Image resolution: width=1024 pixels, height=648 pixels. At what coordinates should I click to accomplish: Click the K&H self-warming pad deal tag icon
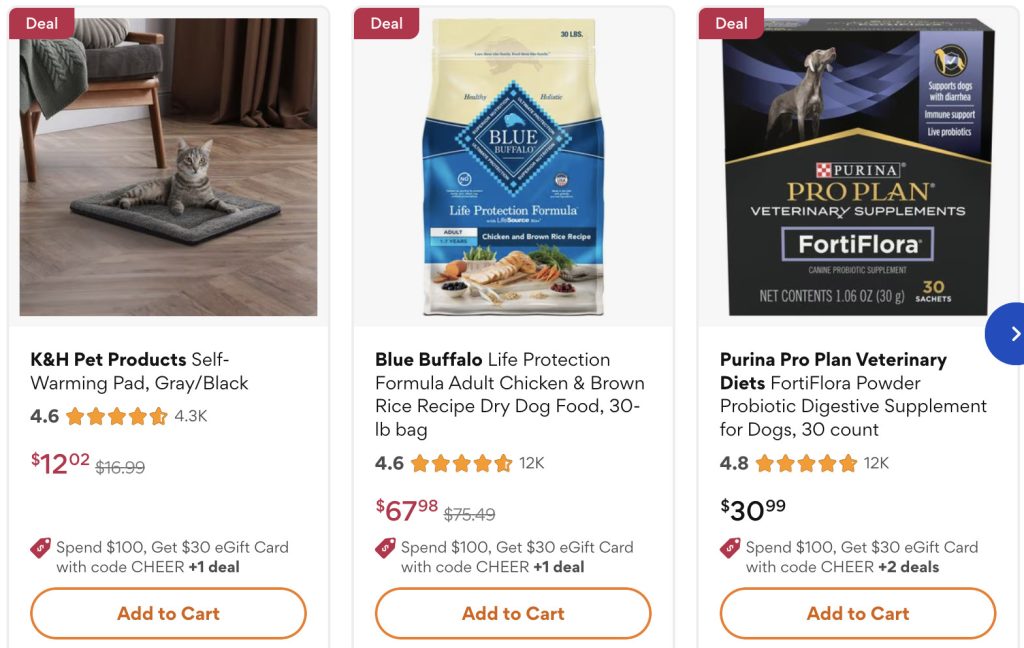point(41,547)
